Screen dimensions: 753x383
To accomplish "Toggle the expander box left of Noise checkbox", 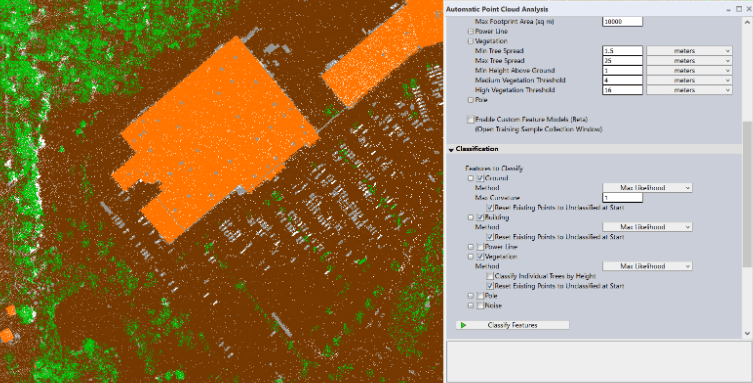I will point(471,305).
